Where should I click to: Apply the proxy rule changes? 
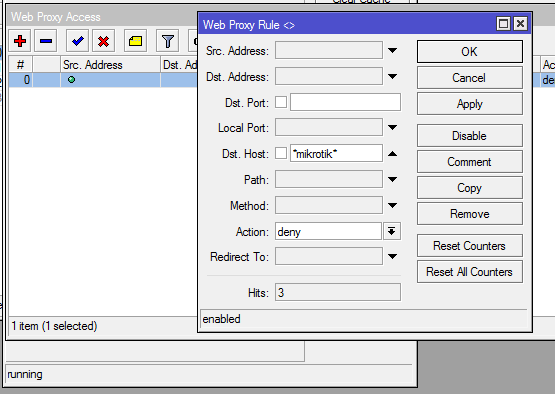coord(470,104)
